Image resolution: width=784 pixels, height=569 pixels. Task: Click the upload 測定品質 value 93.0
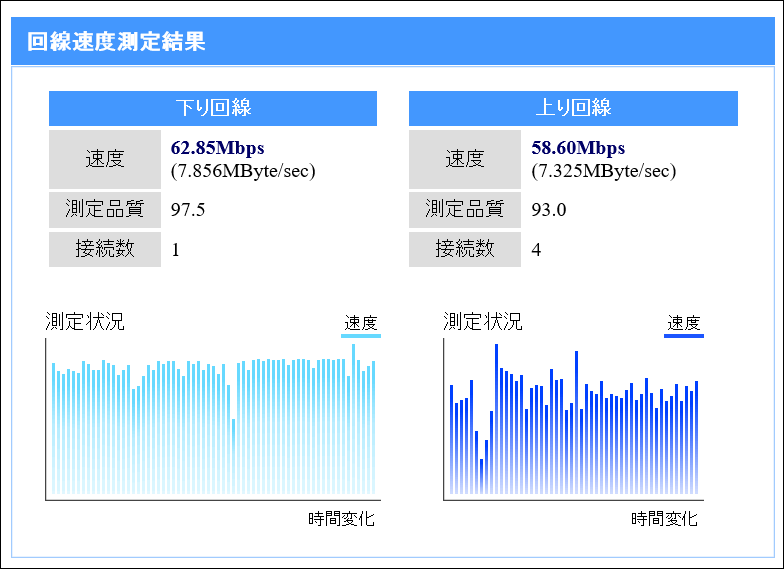[x=548, y=210]
